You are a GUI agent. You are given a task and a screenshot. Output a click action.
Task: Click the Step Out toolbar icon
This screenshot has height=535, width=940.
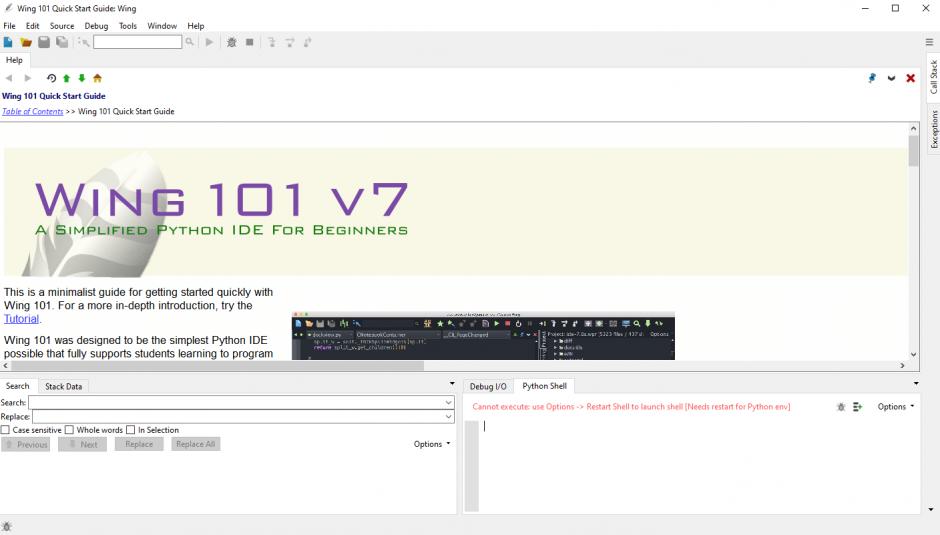point(308,42)
